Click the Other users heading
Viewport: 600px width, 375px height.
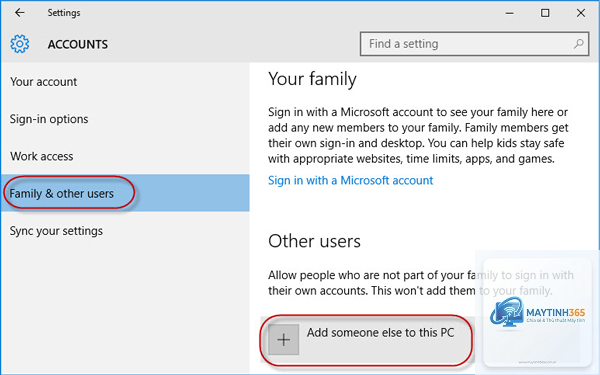pyautogui.click(x=314, y=241)
